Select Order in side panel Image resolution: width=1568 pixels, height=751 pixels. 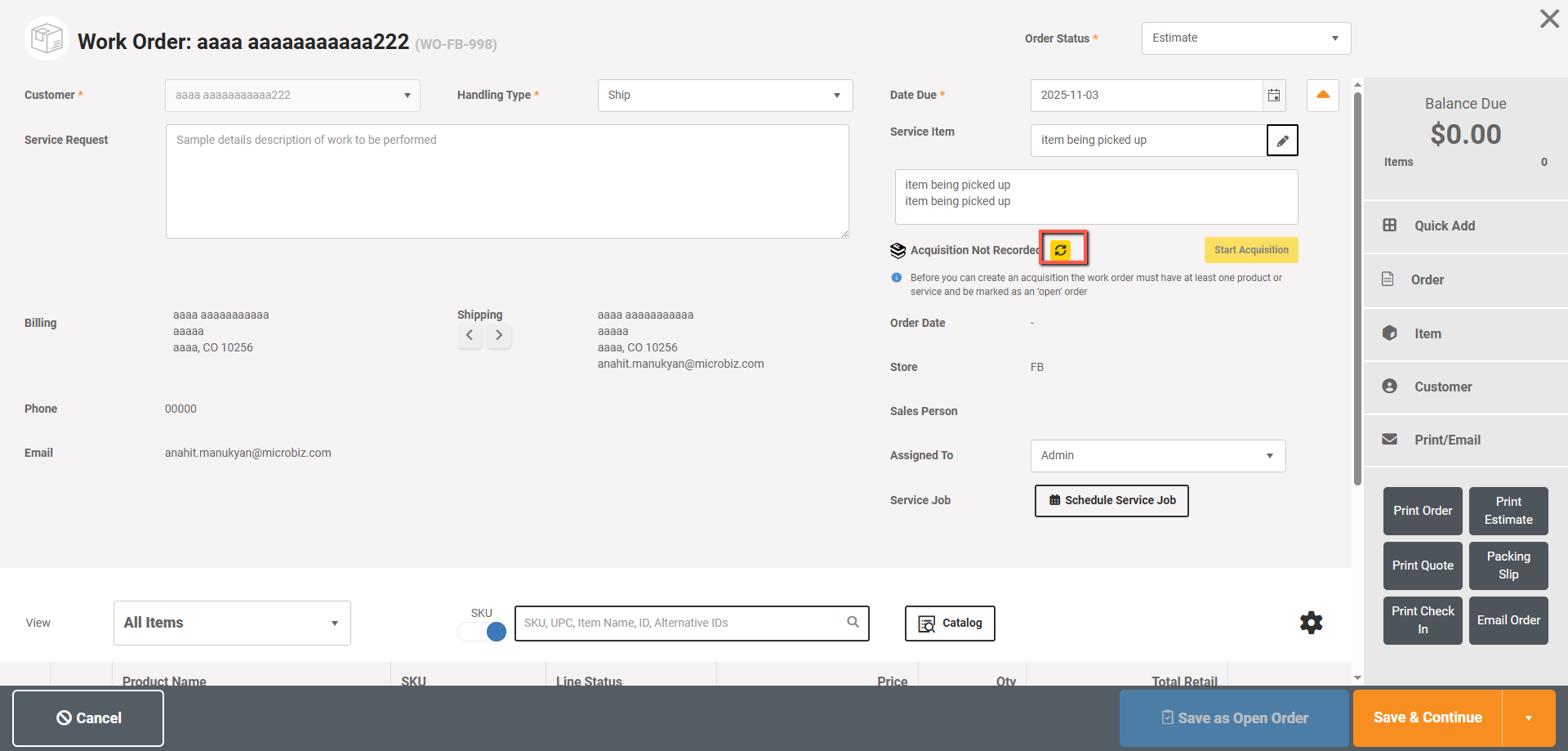(1466, 280)
